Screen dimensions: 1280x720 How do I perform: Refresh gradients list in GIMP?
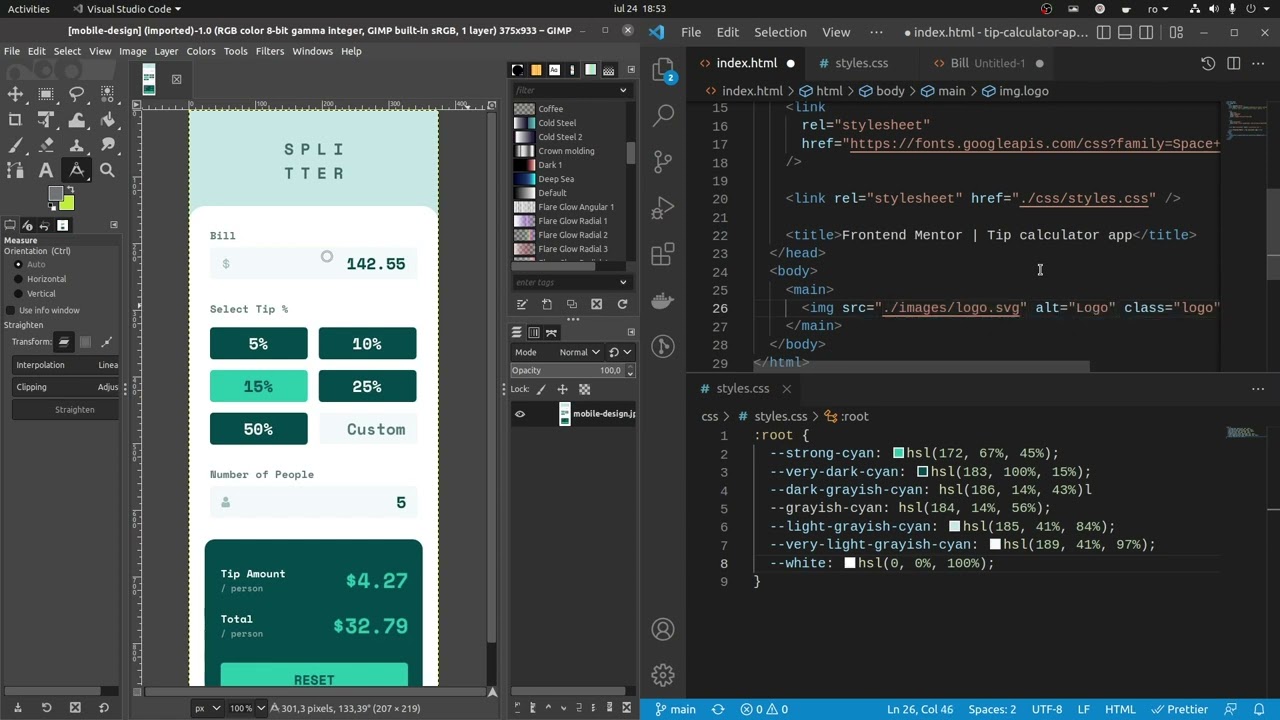622,304
